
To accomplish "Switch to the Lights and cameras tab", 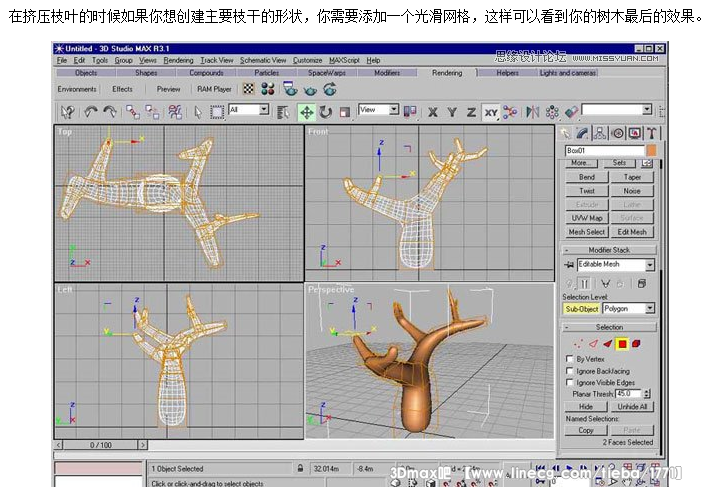I will [568, 73].
